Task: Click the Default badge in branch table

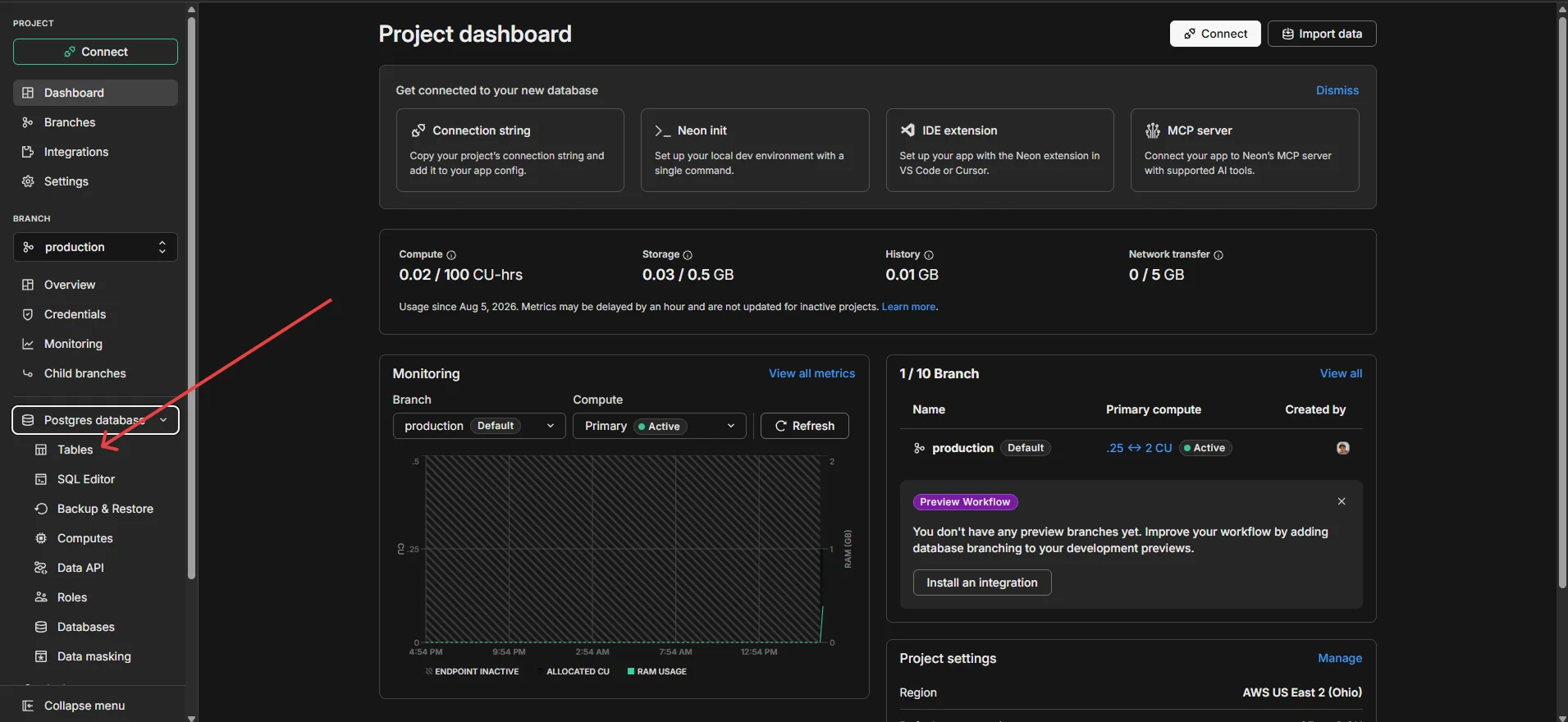Action: [1026, 448]
